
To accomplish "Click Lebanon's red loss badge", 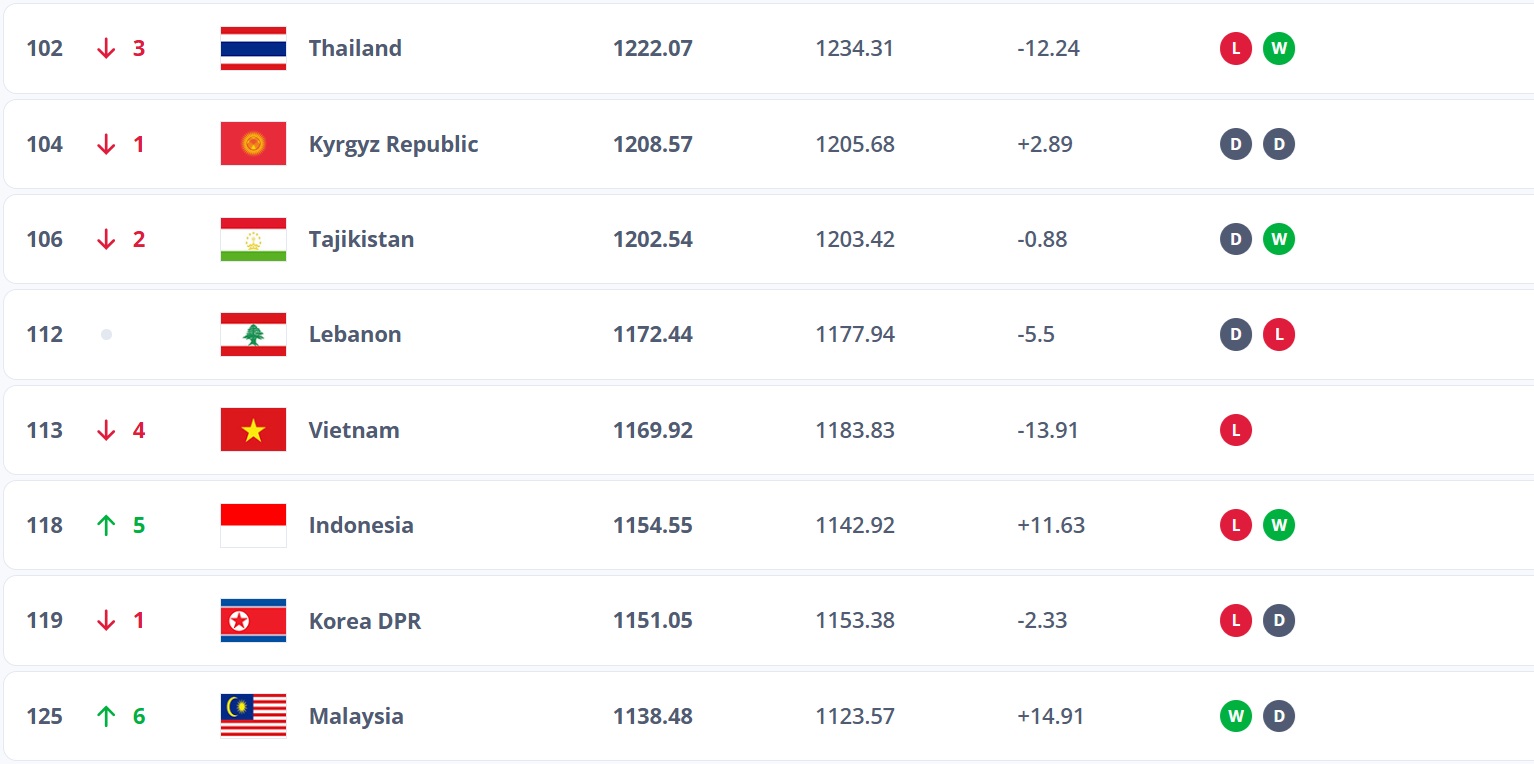I will (1278, 334).
